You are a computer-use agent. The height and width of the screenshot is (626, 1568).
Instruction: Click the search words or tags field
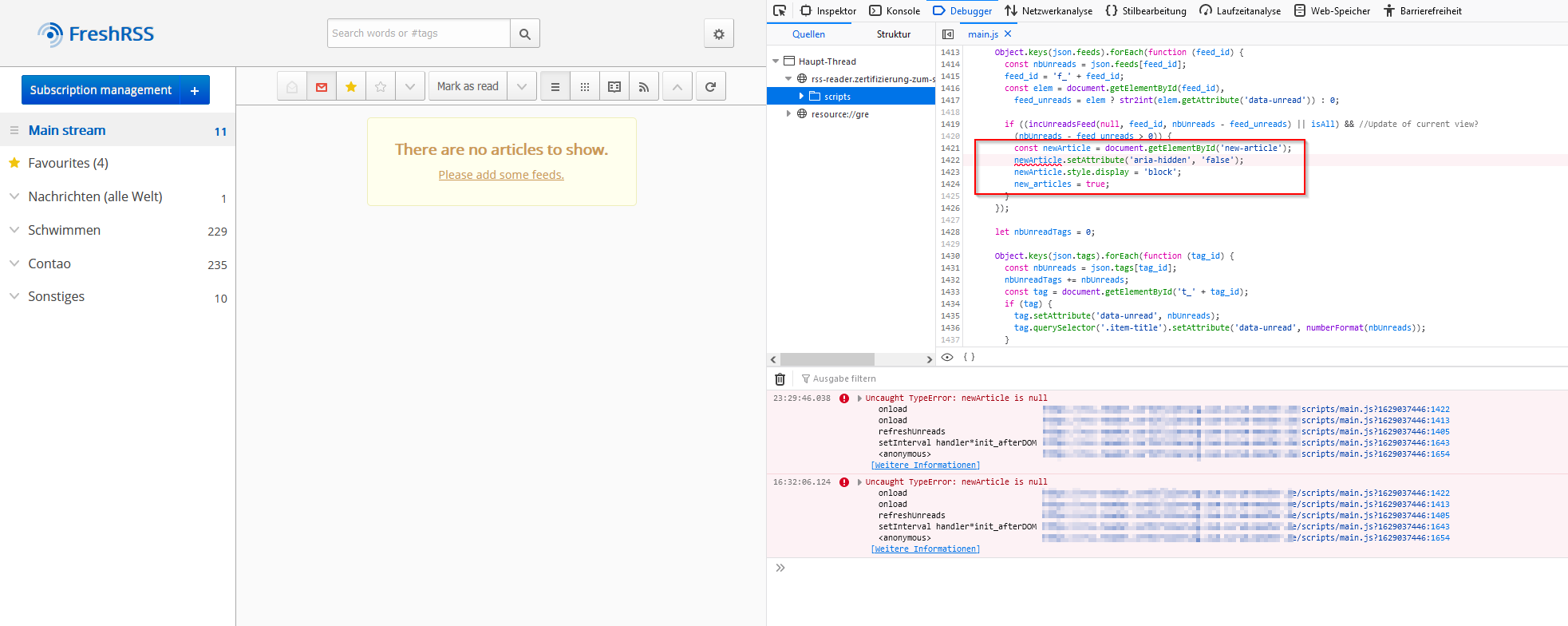click(x=418, y=34)
